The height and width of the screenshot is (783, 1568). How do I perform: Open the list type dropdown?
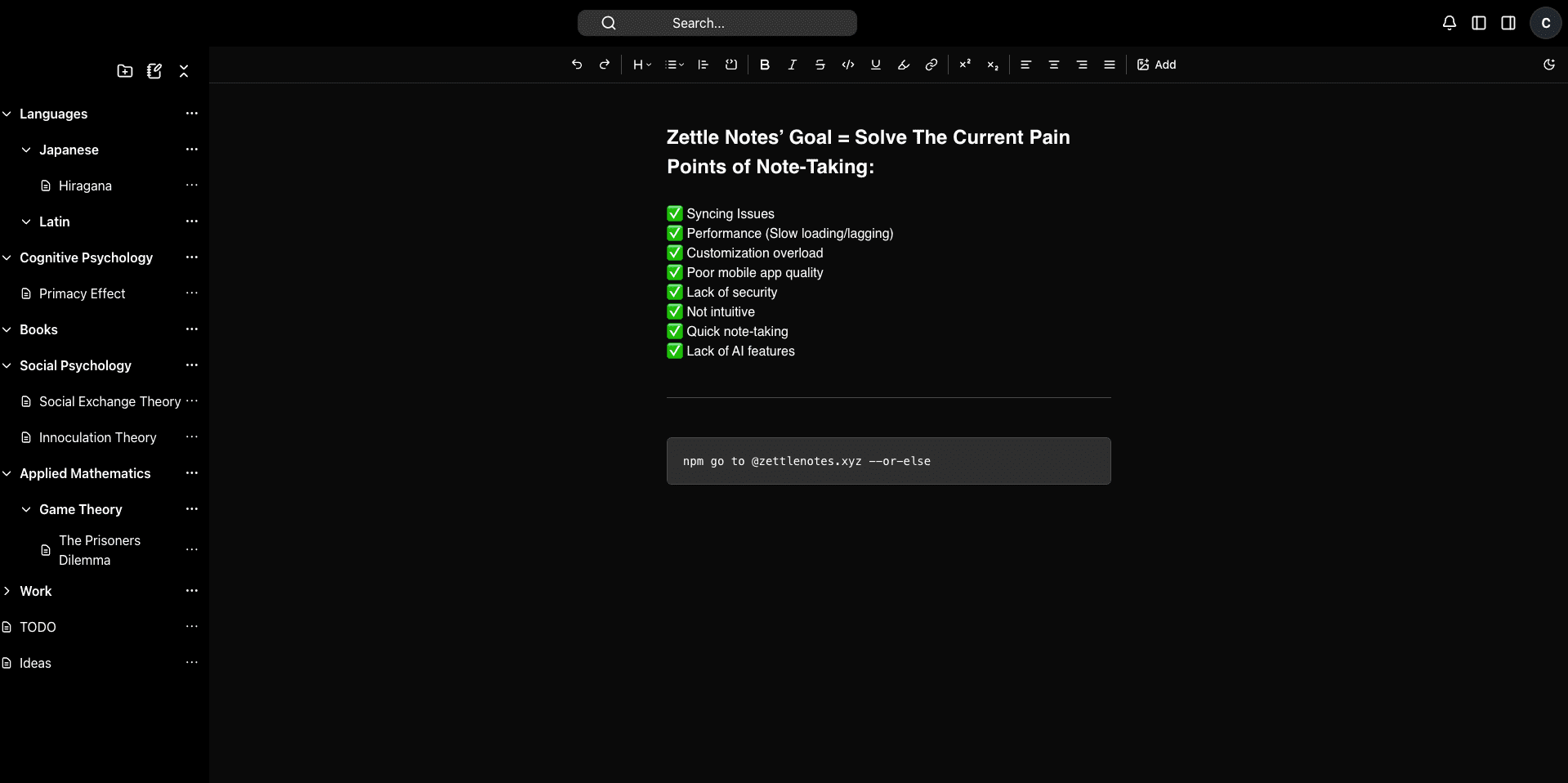pos(675,65)
